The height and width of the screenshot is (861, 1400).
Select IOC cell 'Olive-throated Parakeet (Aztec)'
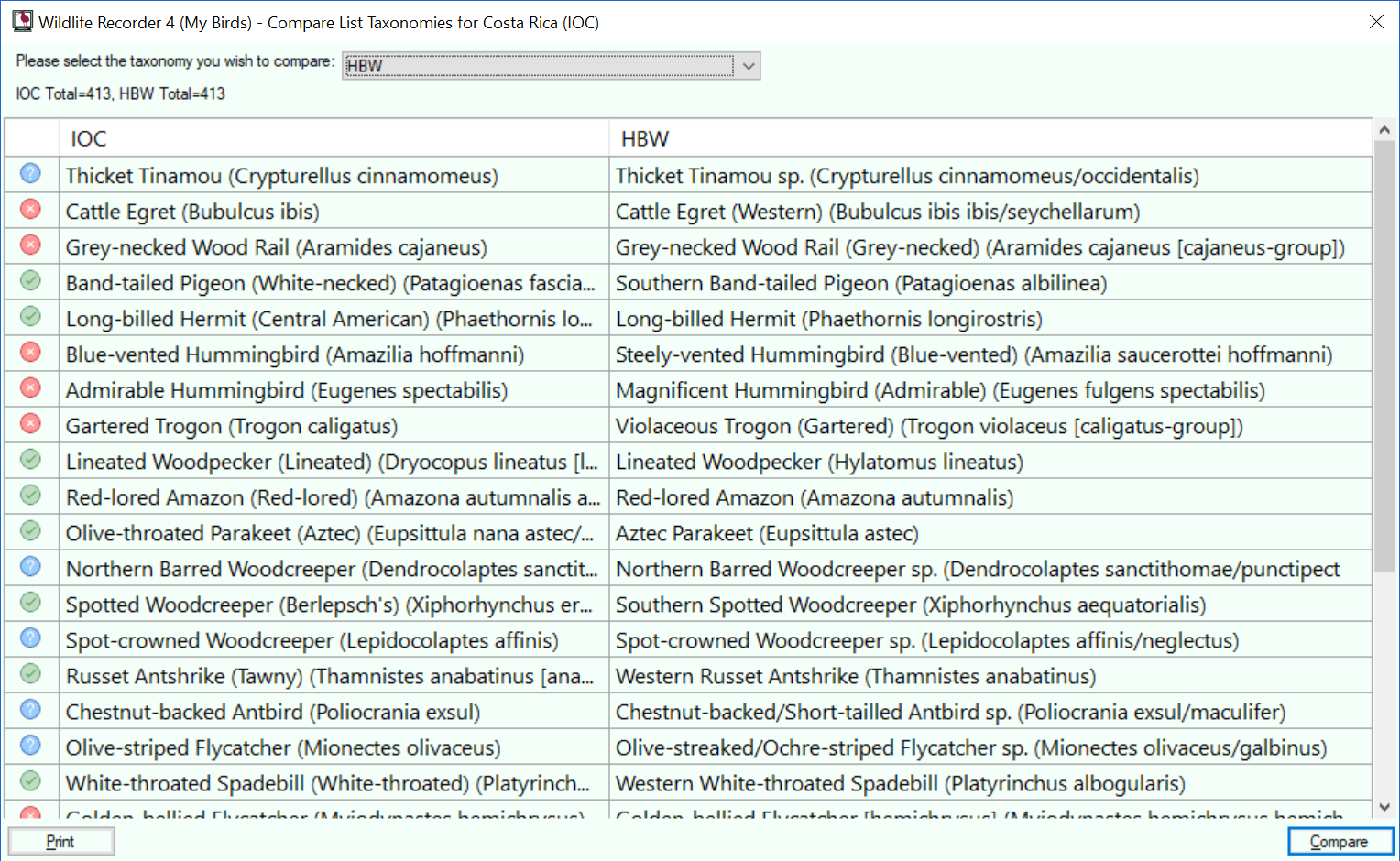[334, 532]
